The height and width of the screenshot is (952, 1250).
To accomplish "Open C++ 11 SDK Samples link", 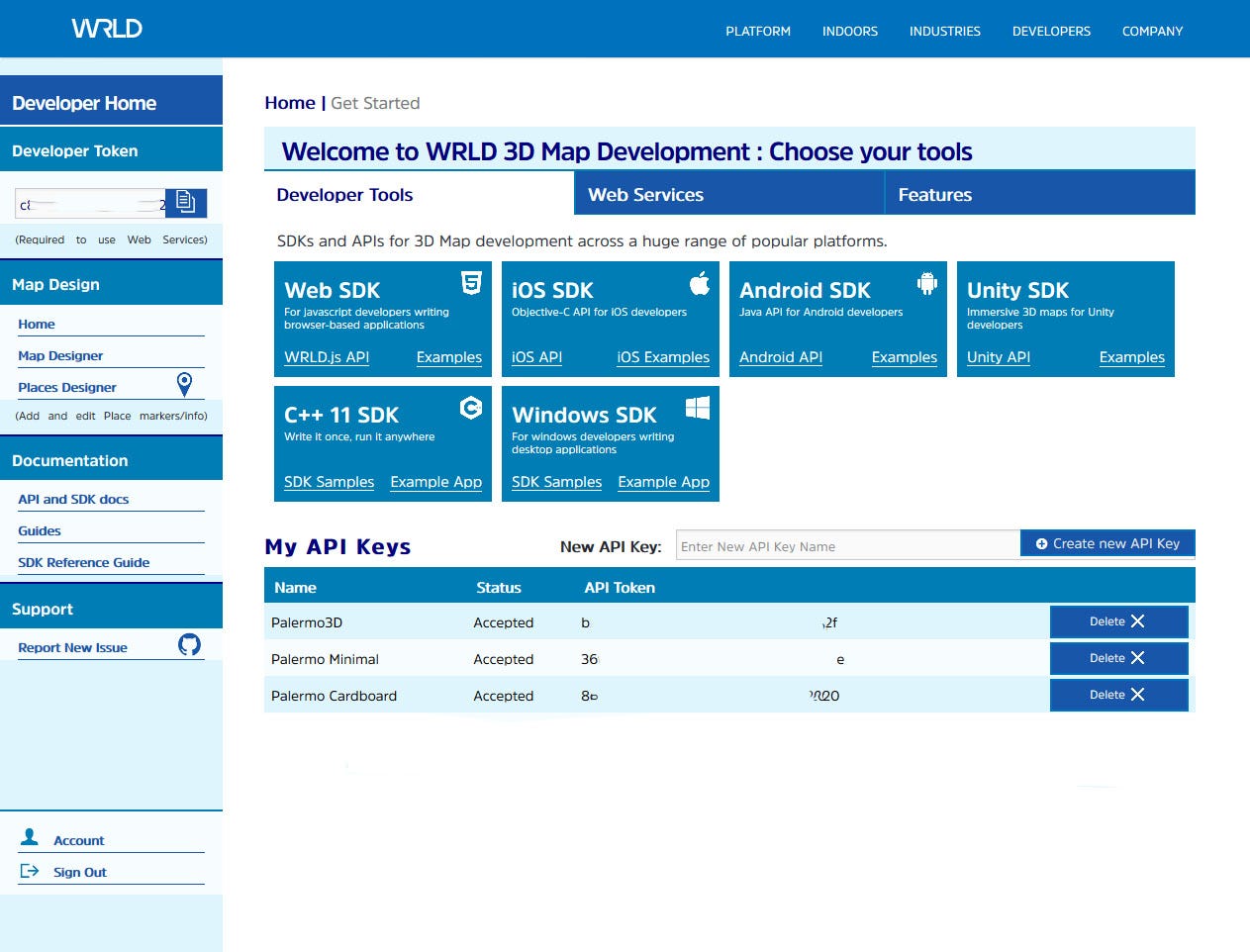I will (x=329, y=482).
